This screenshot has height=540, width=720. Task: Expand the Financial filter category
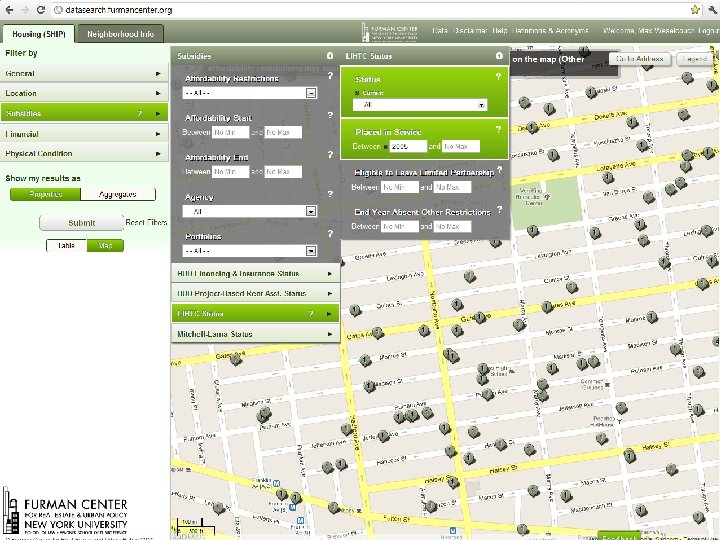tap(84, 134)
